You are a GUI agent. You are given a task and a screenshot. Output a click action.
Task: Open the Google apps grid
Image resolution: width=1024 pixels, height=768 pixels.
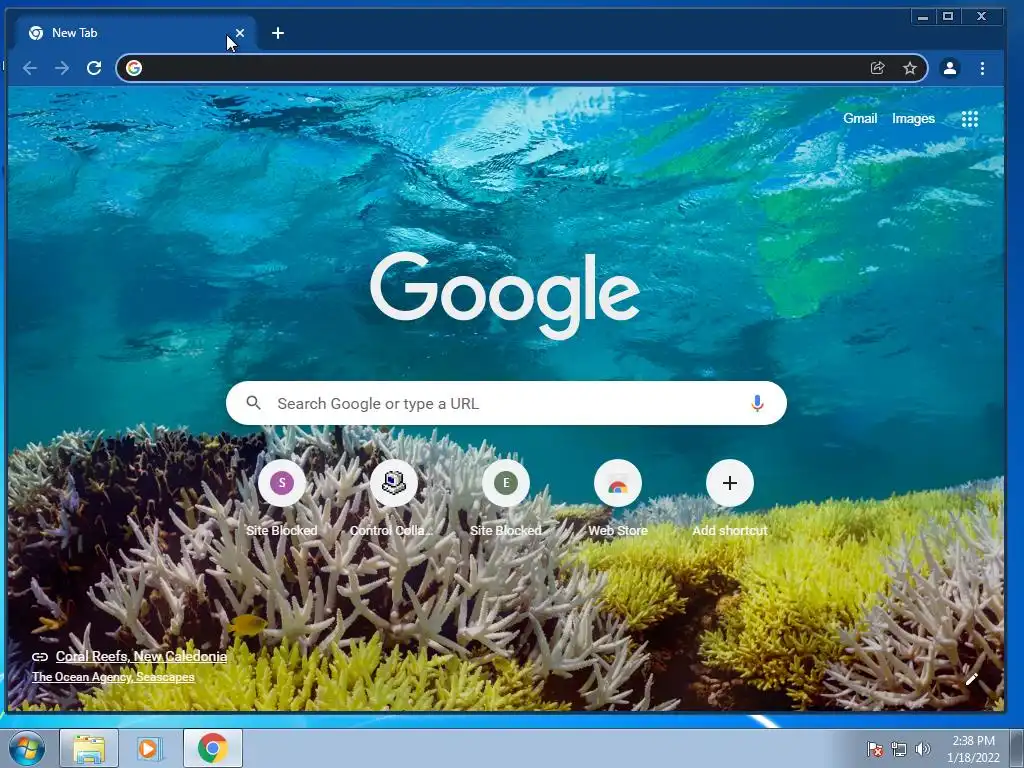pos(970,119)
